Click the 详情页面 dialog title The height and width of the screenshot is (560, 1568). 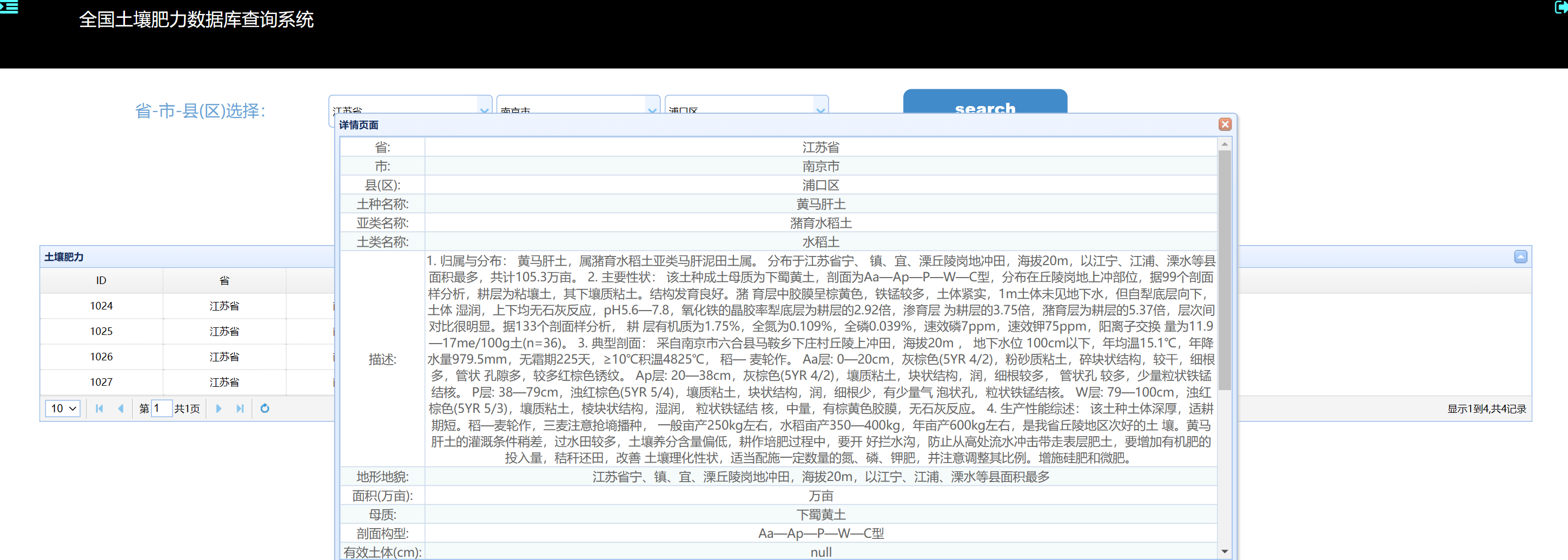tap(359, 125)
